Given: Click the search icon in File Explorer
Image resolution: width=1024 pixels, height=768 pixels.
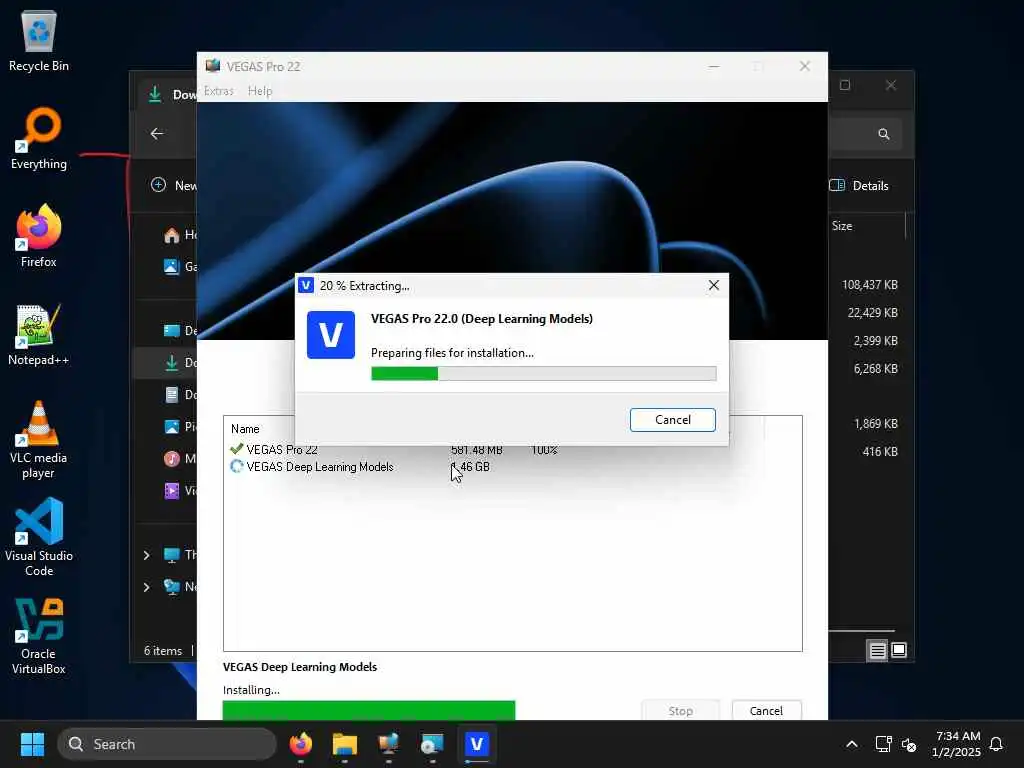Looking at the screenshot, I should tap(884, 134).
